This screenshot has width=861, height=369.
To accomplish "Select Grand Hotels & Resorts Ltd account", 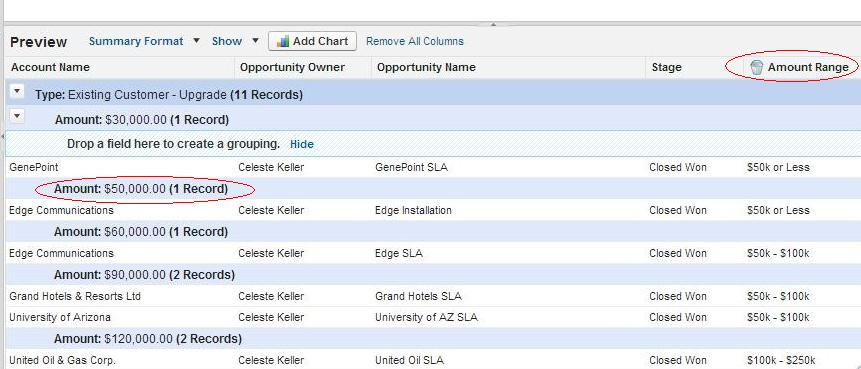I will [75, 297].
